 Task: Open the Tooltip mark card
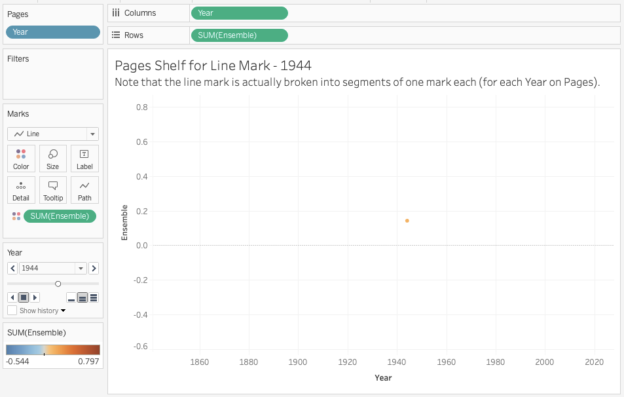pyautogui.click(x=53, y=190)
